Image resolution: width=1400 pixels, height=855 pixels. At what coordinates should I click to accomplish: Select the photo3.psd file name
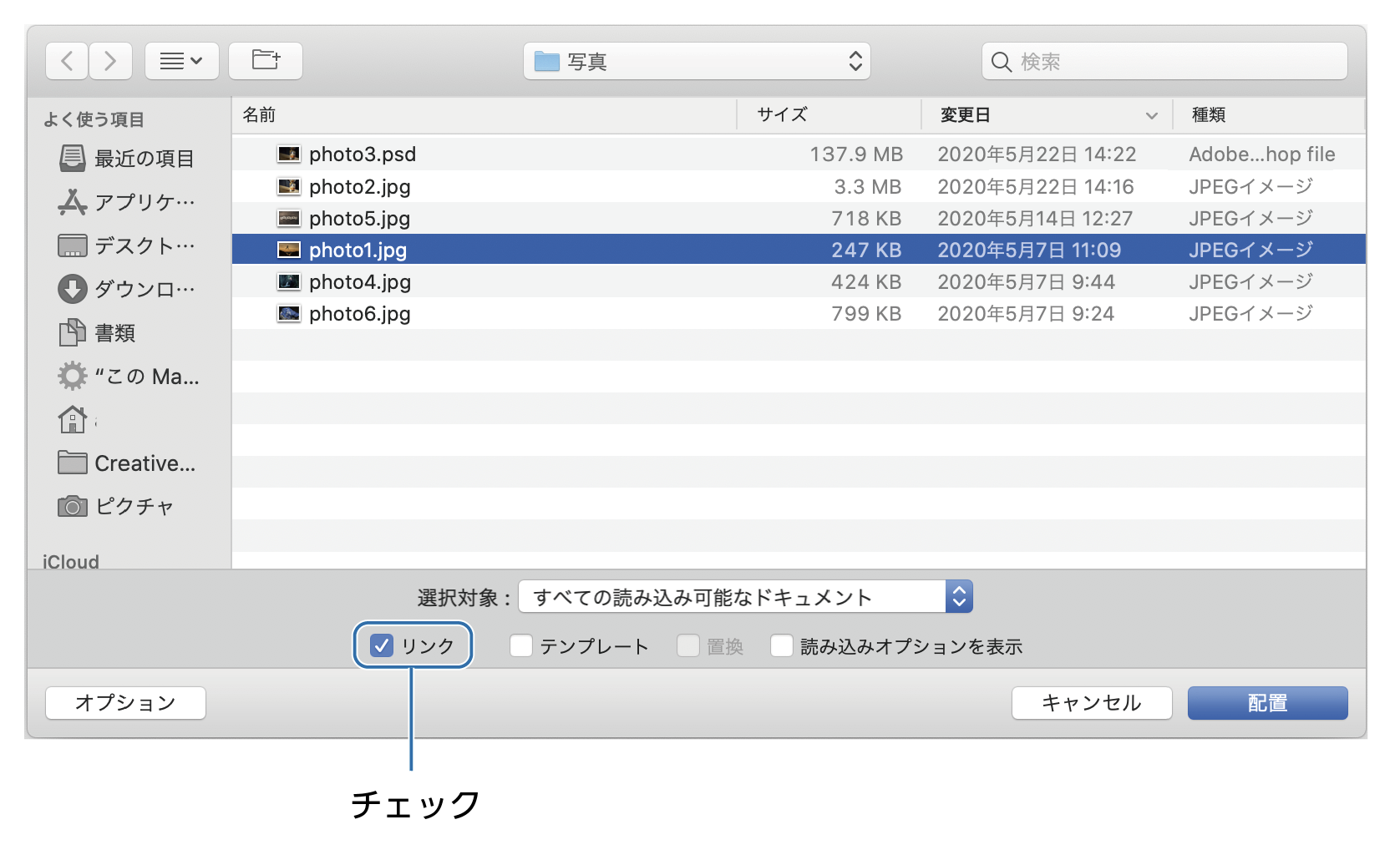(x=363, y=154)
